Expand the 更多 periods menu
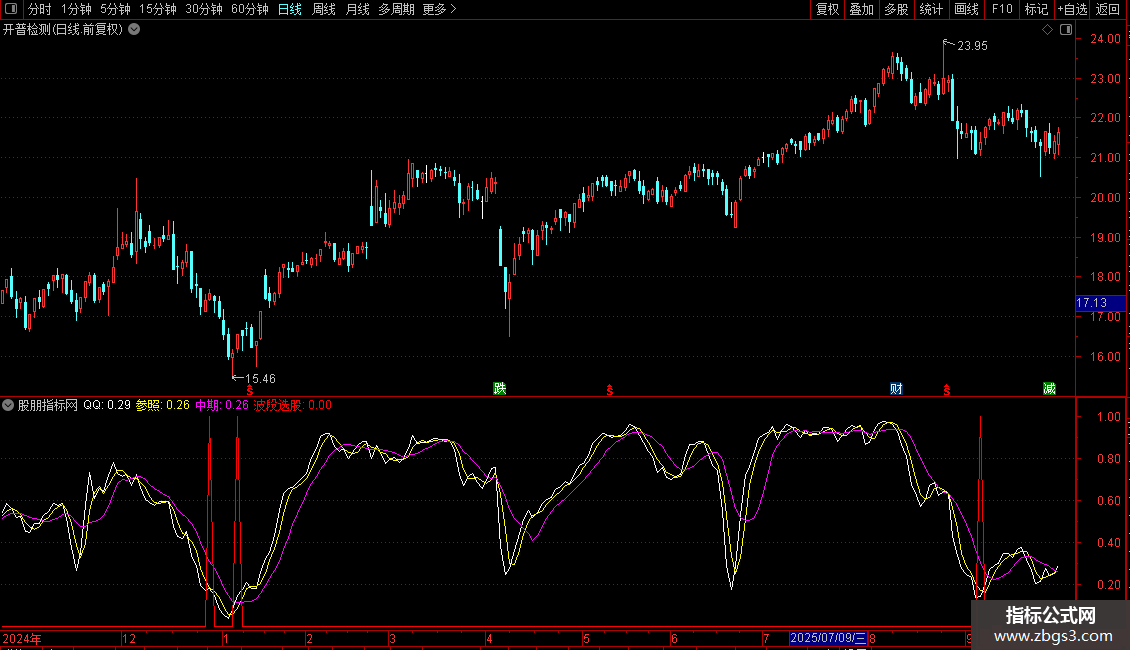The width and height of the screenshot is (1130, 650). click(439, 9)
